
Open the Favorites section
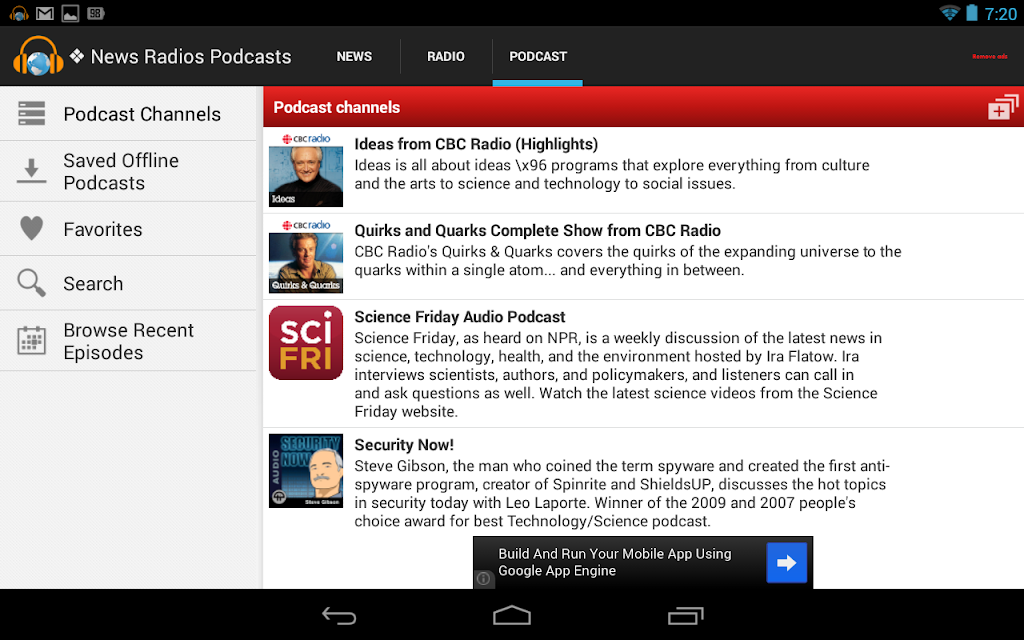pyautogui.click(x=128, y=229)
